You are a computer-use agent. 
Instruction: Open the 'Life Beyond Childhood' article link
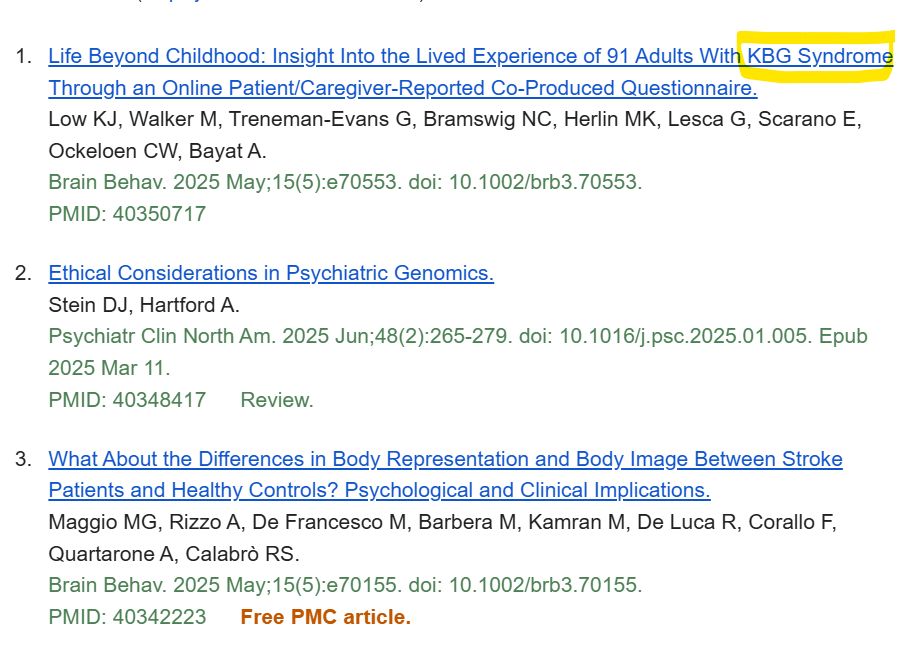(390, 56)
